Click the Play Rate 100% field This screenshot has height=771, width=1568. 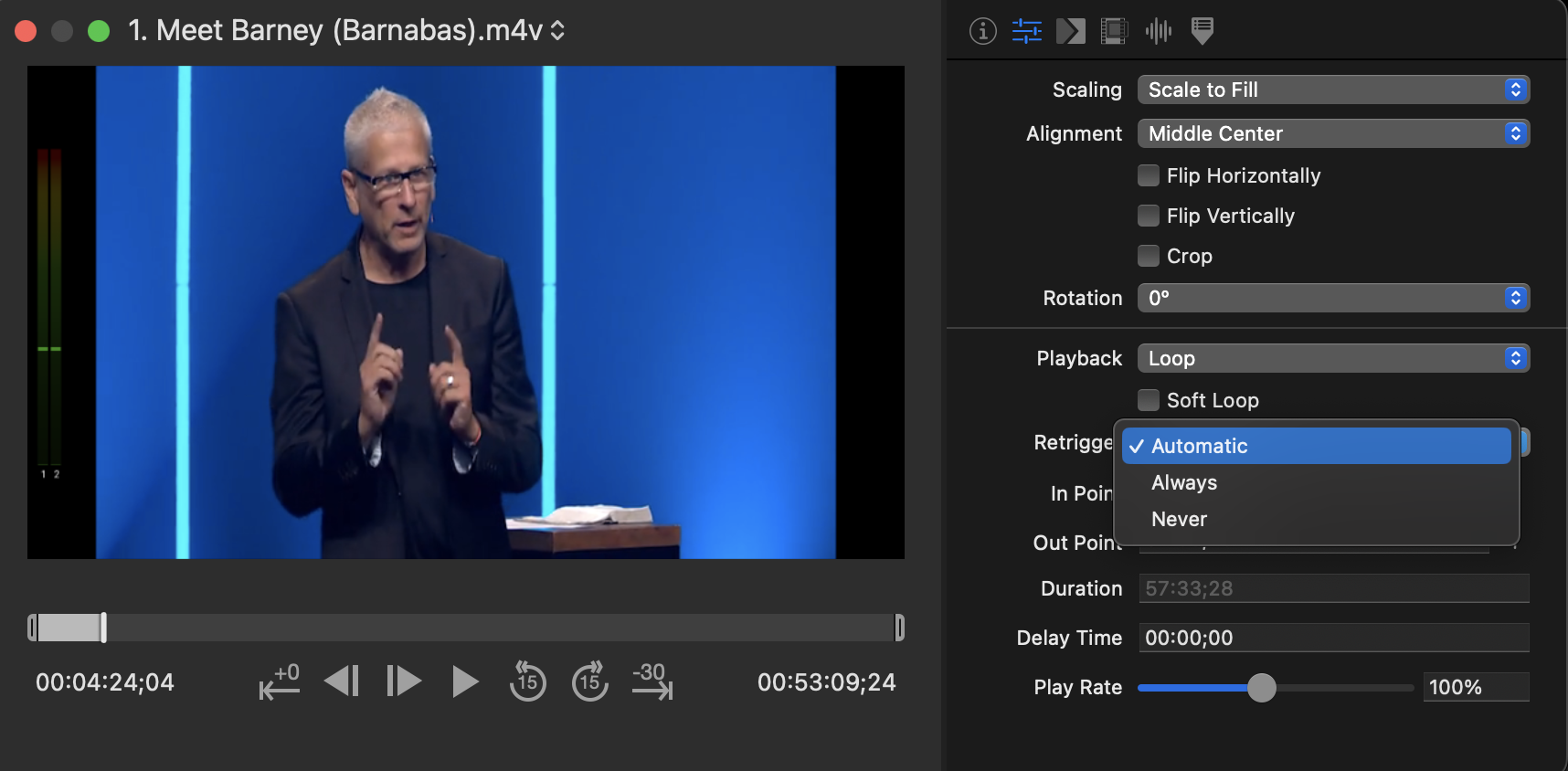tap(1476, 687)
